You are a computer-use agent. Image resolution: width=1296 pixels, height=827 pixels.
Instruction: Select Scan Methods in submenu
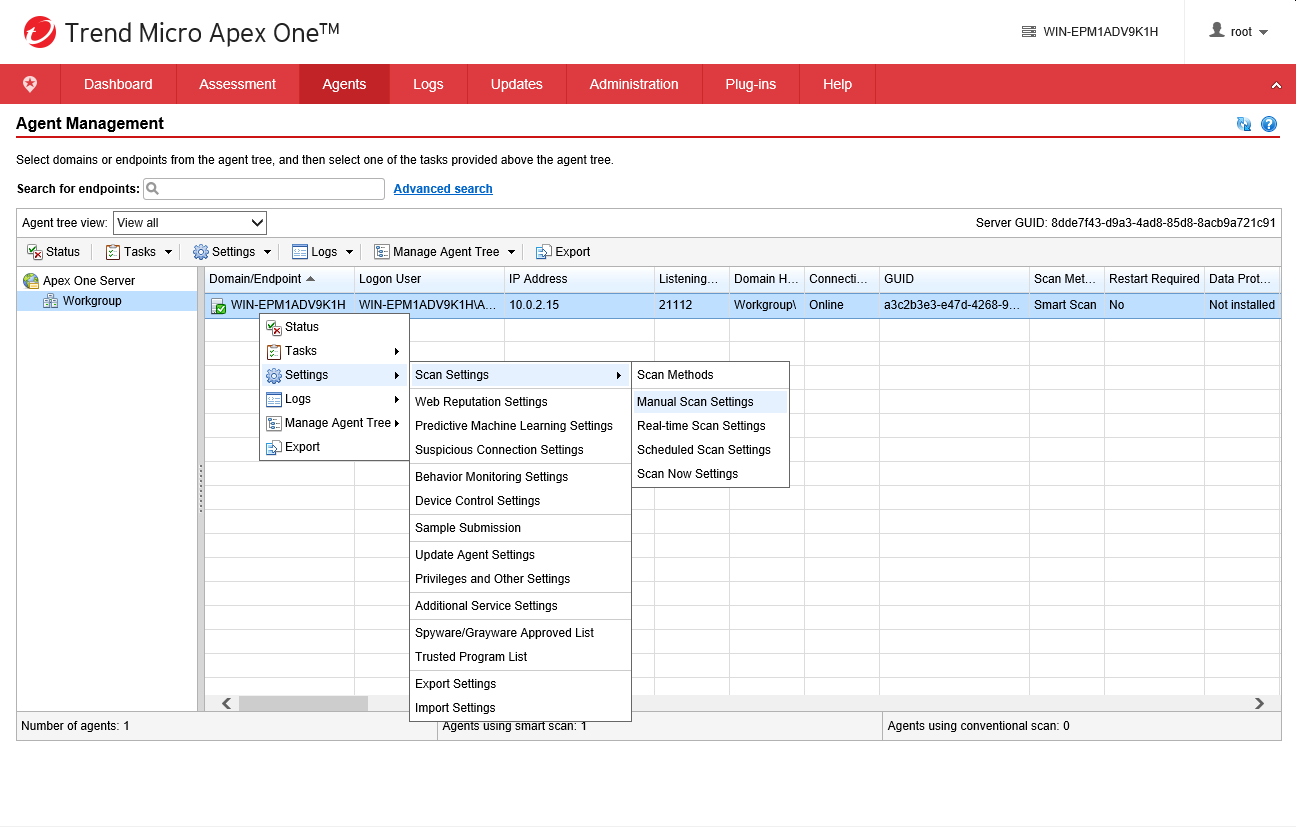click(x=711, y=375)
